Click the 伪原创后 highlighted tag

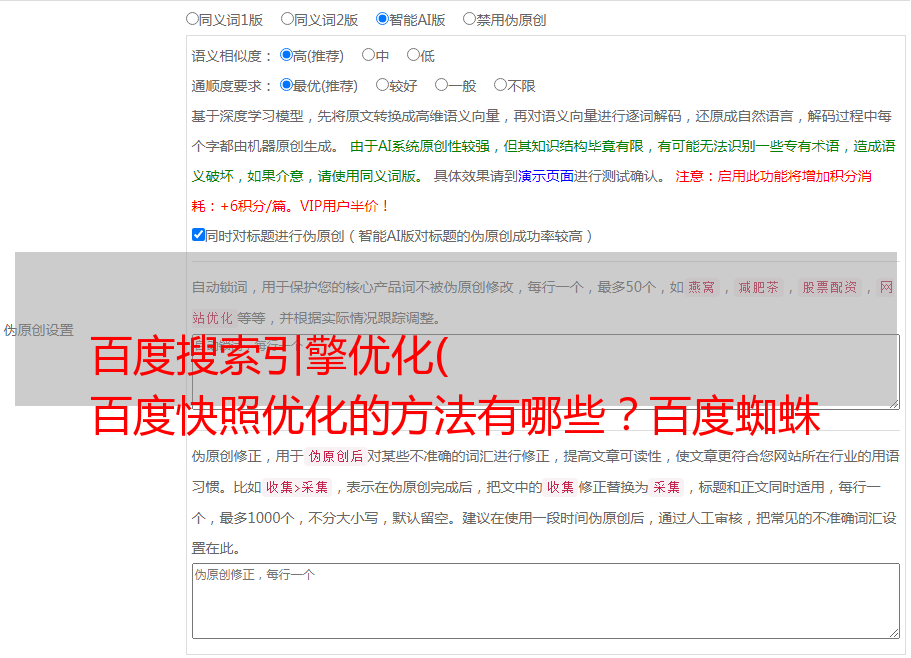(x=336, y=456)
